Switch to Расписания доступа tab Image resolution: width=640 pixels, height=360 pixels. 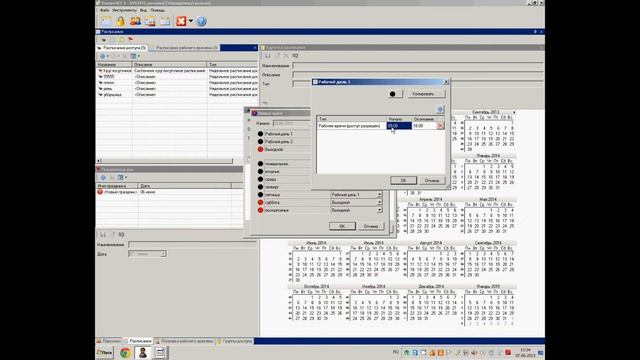(122, 48)
